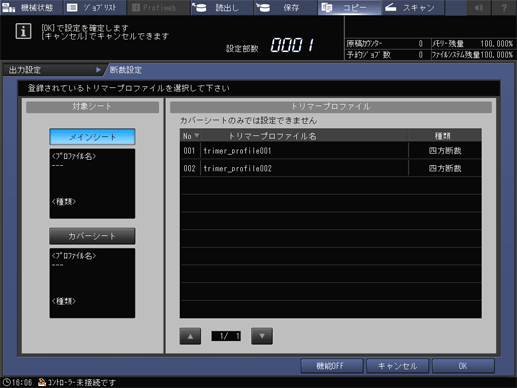
Task: Turn the trimming function off with 機能OFF
Action: (332, 366)
